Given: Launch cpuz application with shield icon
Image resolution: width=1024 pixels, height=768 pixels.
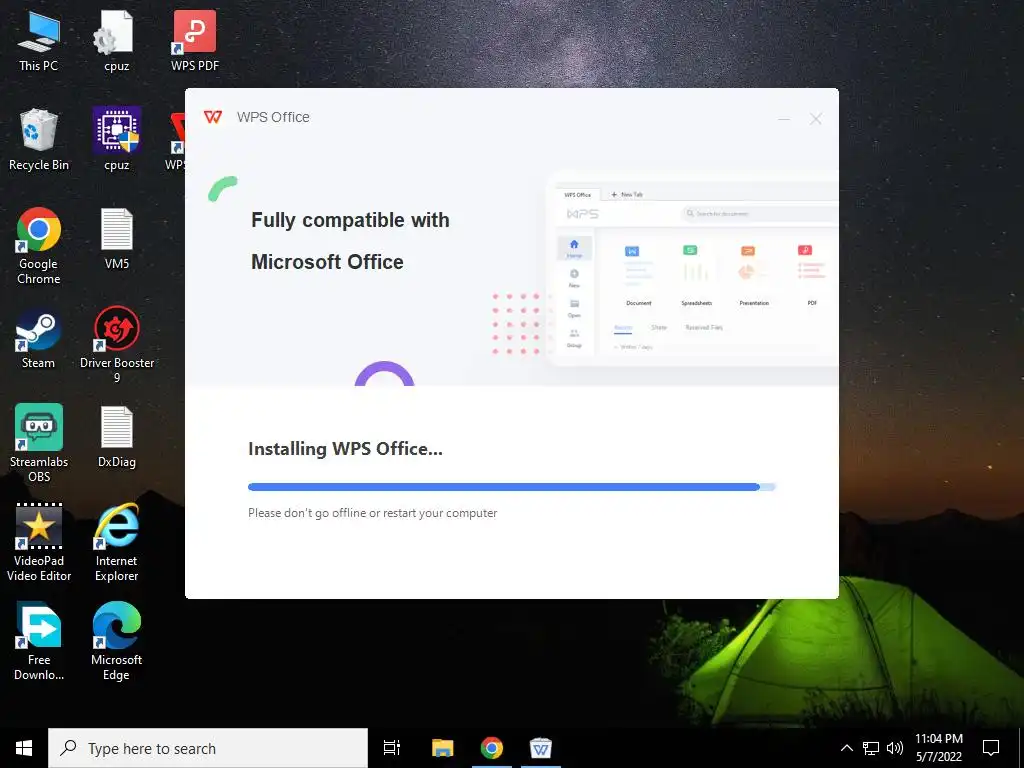Looking at the screenshot, I should coord(116,140).
